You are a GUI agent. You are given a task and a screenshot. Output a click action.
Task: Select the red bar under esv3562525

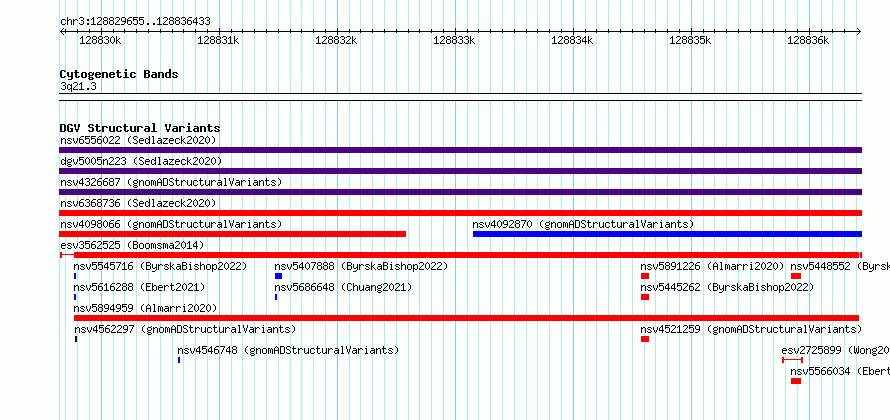460,255
